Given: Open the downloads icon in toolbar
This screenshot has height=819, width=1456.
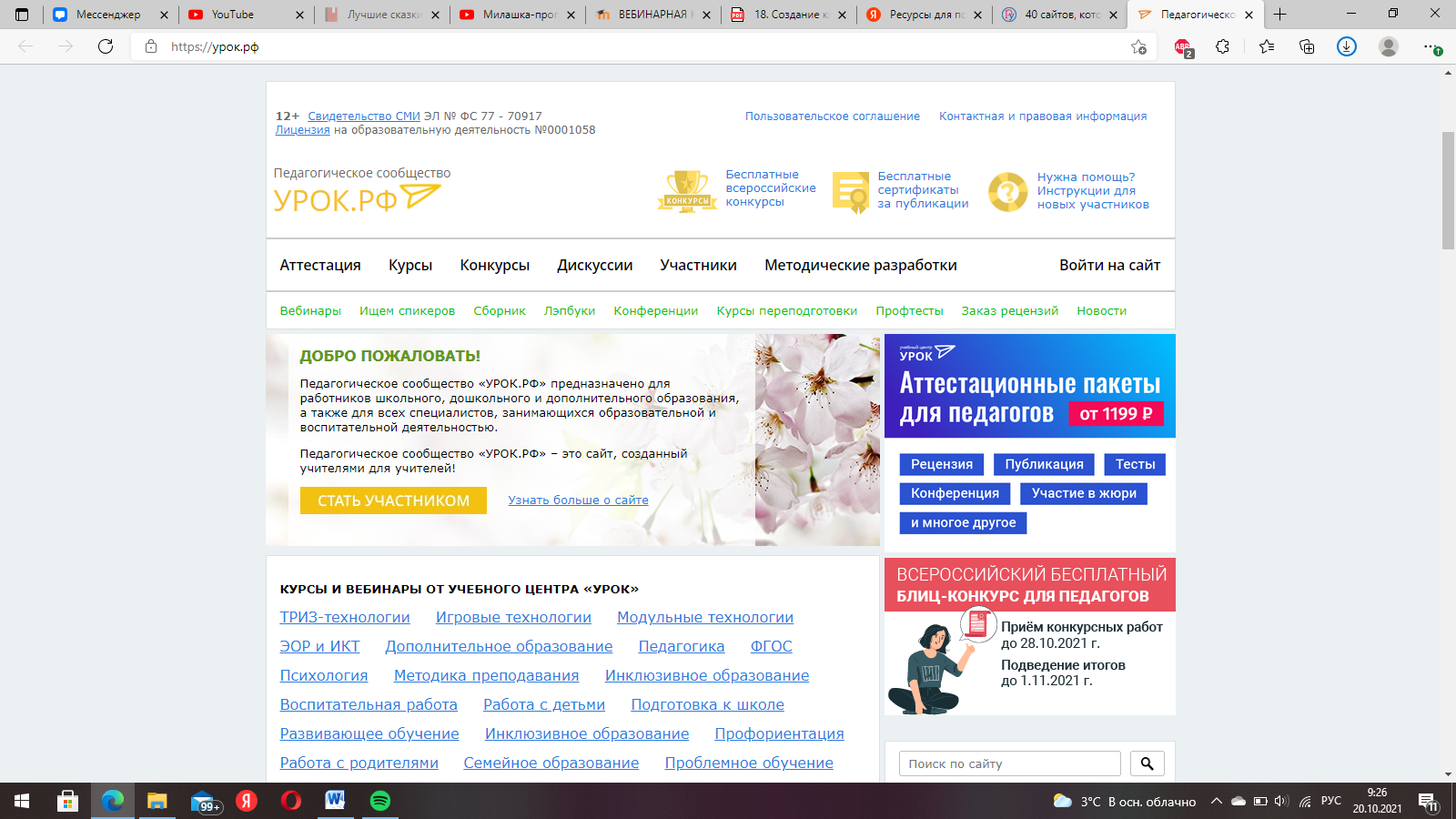Looking at the screenshot, I should 1347,46.
